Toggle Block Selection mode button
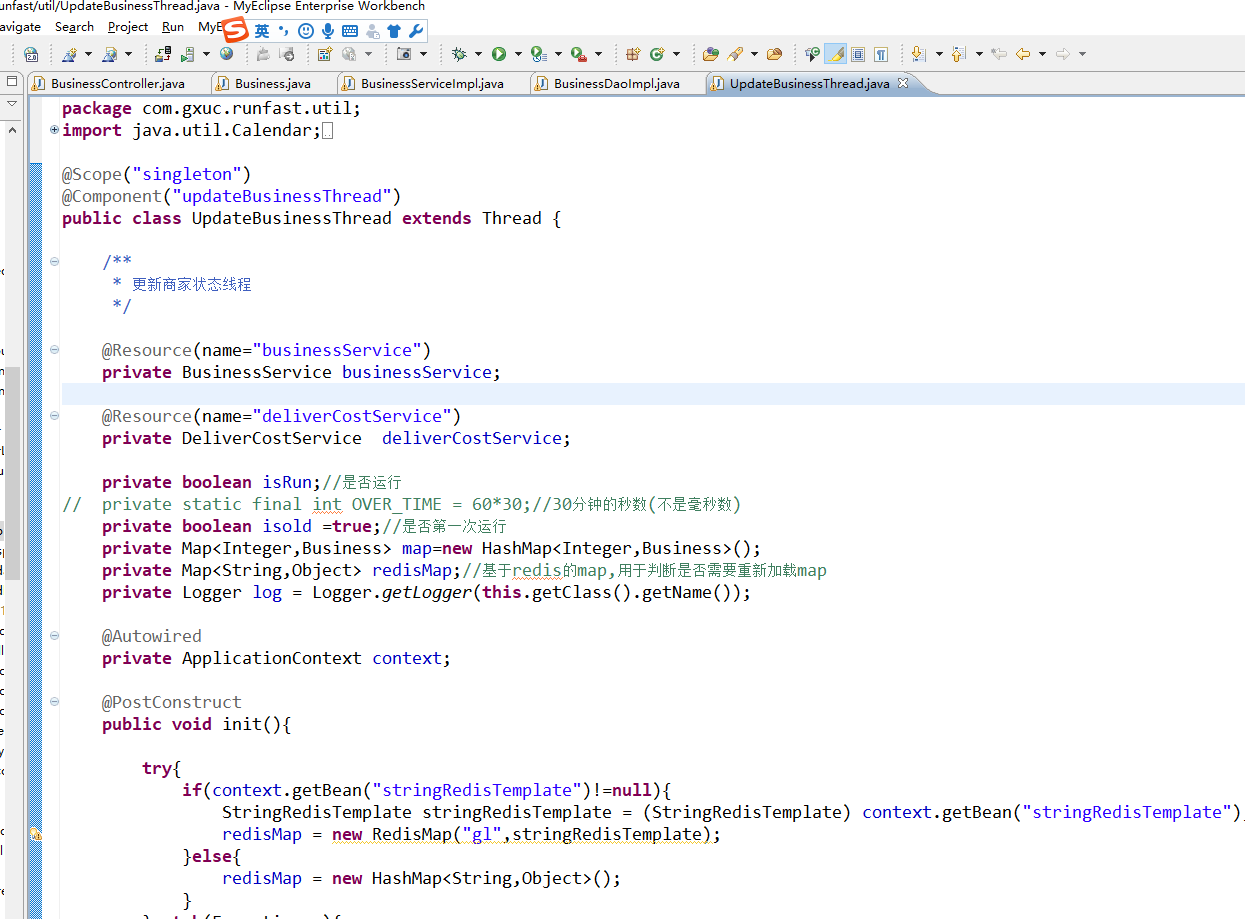 (x=858, y=54)
